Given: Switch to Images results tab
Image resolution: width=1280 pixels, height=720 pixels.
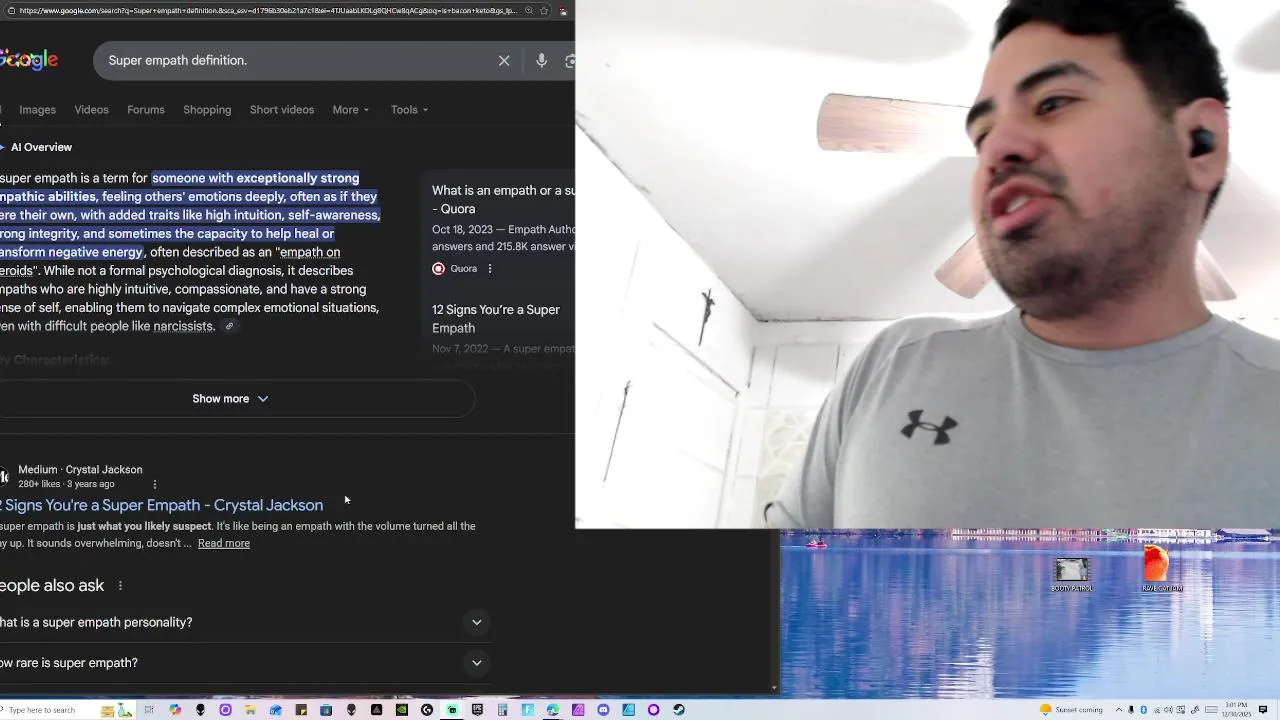Looking at the screenshot, I should coord(37,110).
